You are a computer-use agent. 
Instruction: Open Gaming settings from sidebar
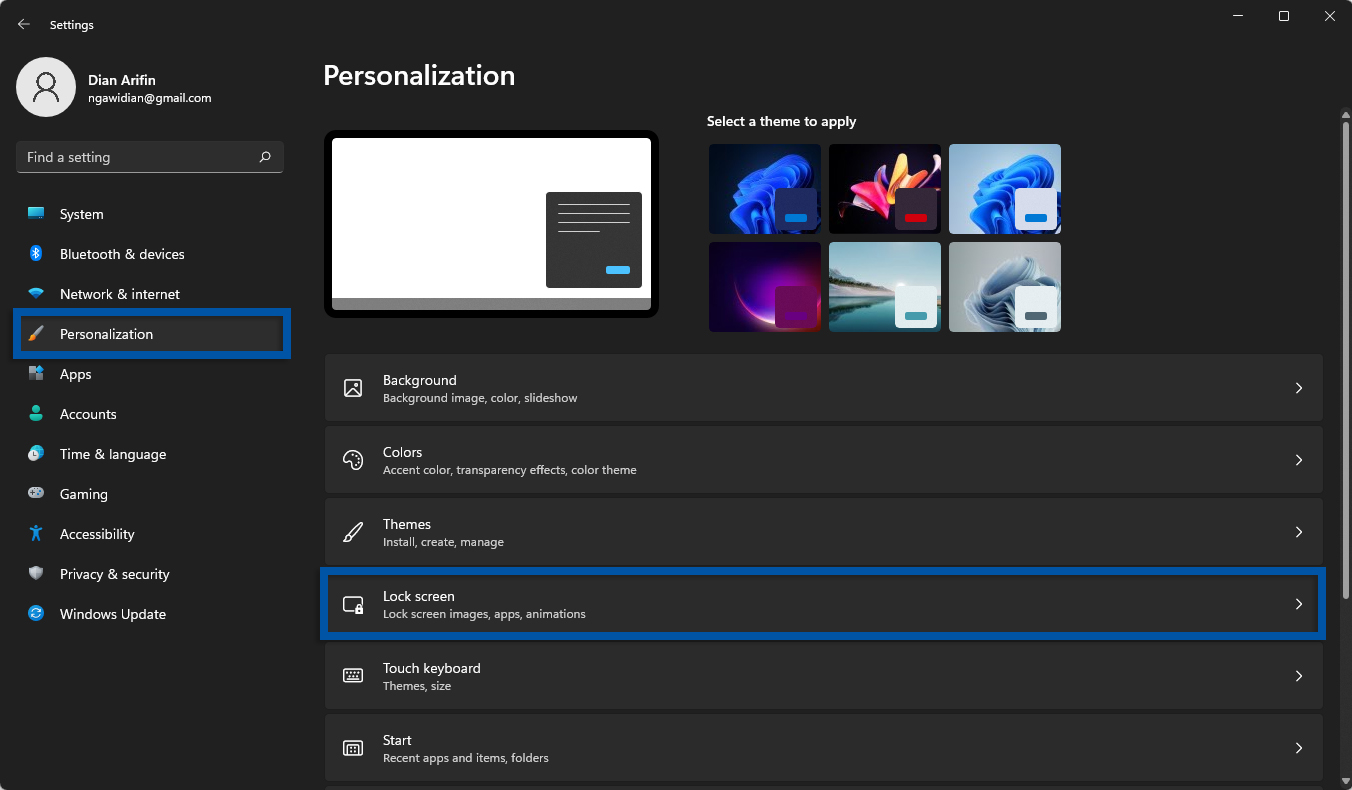pos(83,493)
